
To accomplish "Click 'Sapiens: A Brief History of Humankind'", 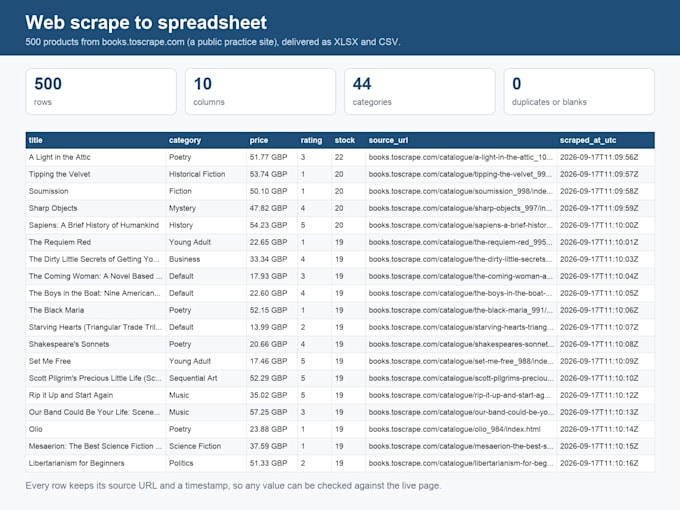I will [94, 225].
